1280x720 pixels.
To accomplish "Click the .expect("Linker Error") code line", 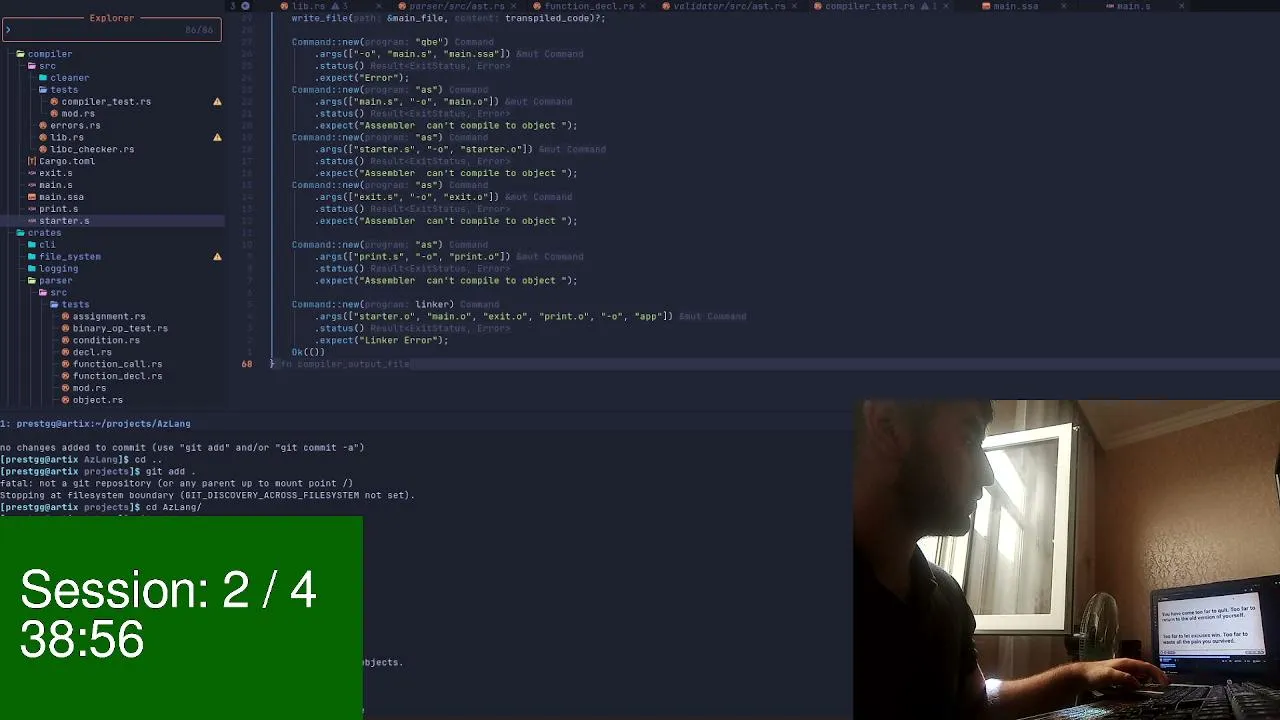I will coord(382,340).
